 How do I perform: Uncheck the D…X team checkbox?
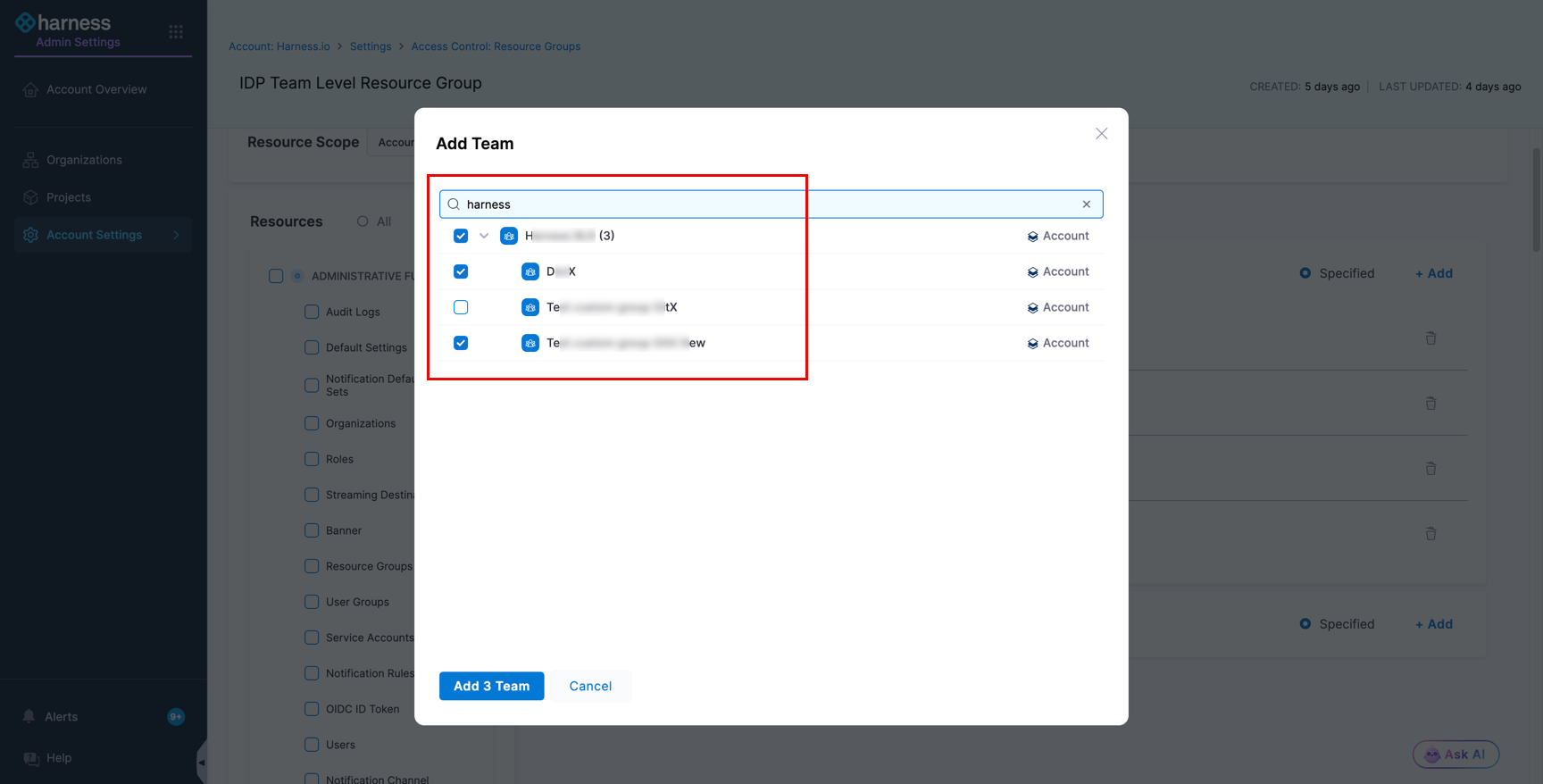(x=461, y=271)
